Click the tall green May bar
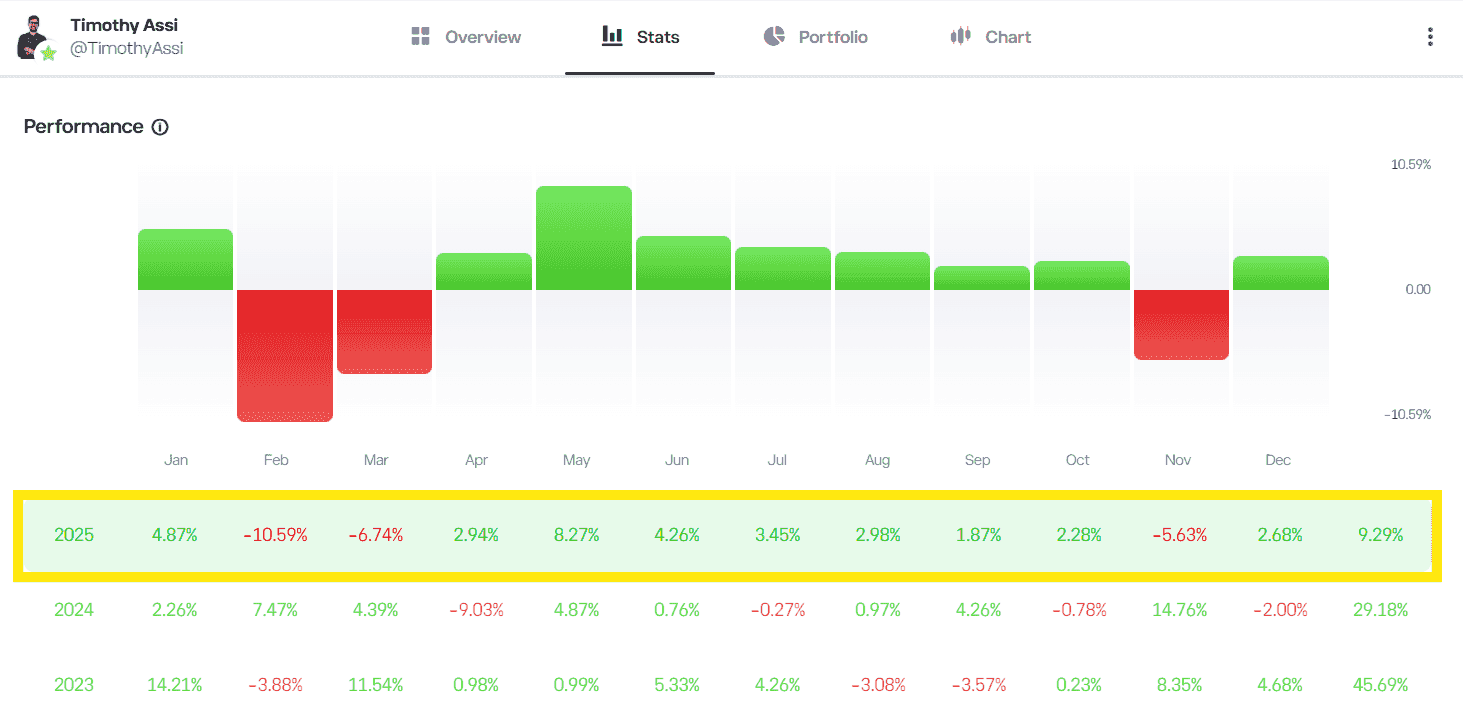Viewport: 1463px width, 728px height. click(x=584, y=238)
